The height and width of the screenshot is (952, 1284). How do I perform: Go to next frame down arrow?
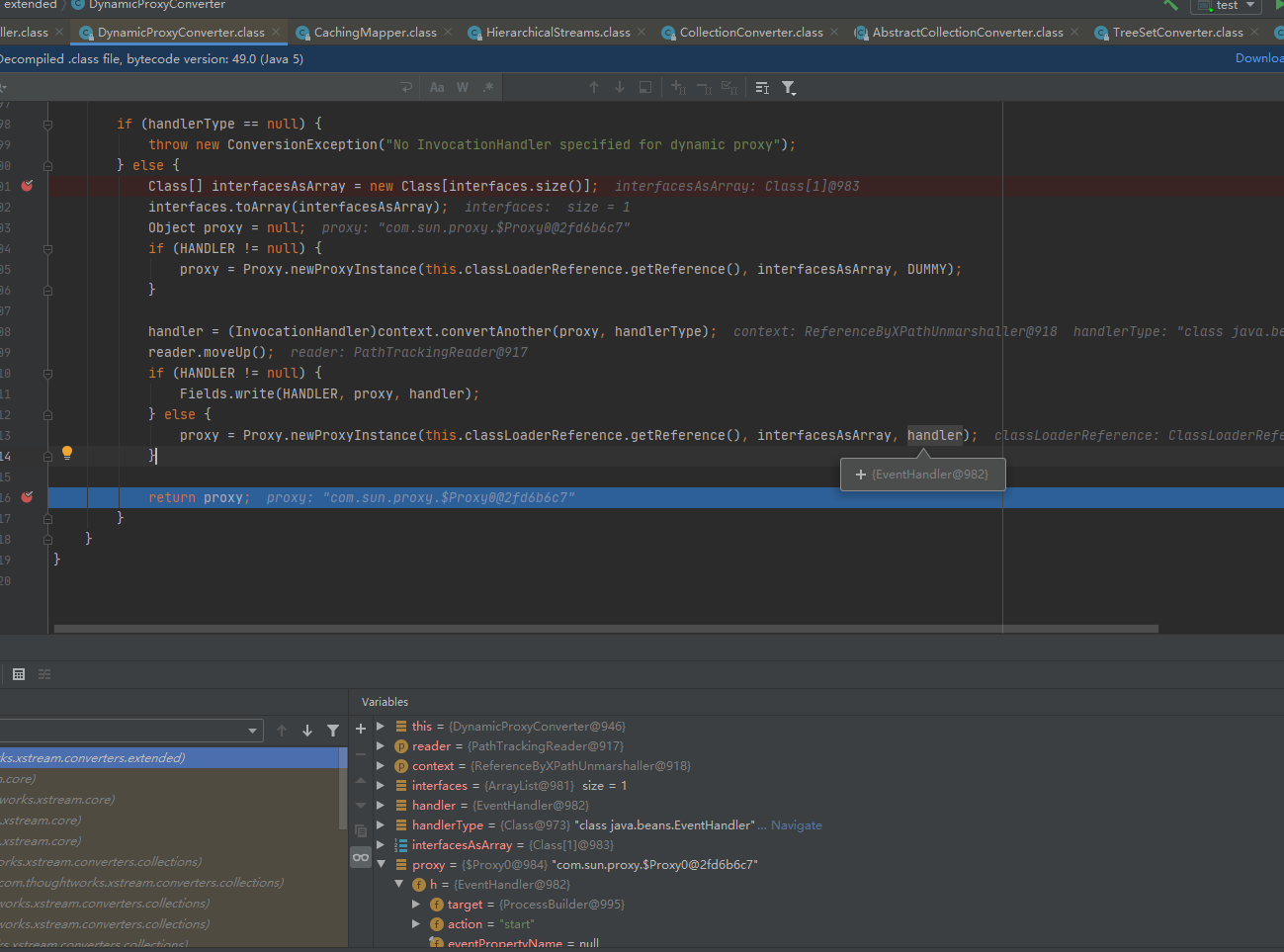pyautogui.click(x=307, y=731)
